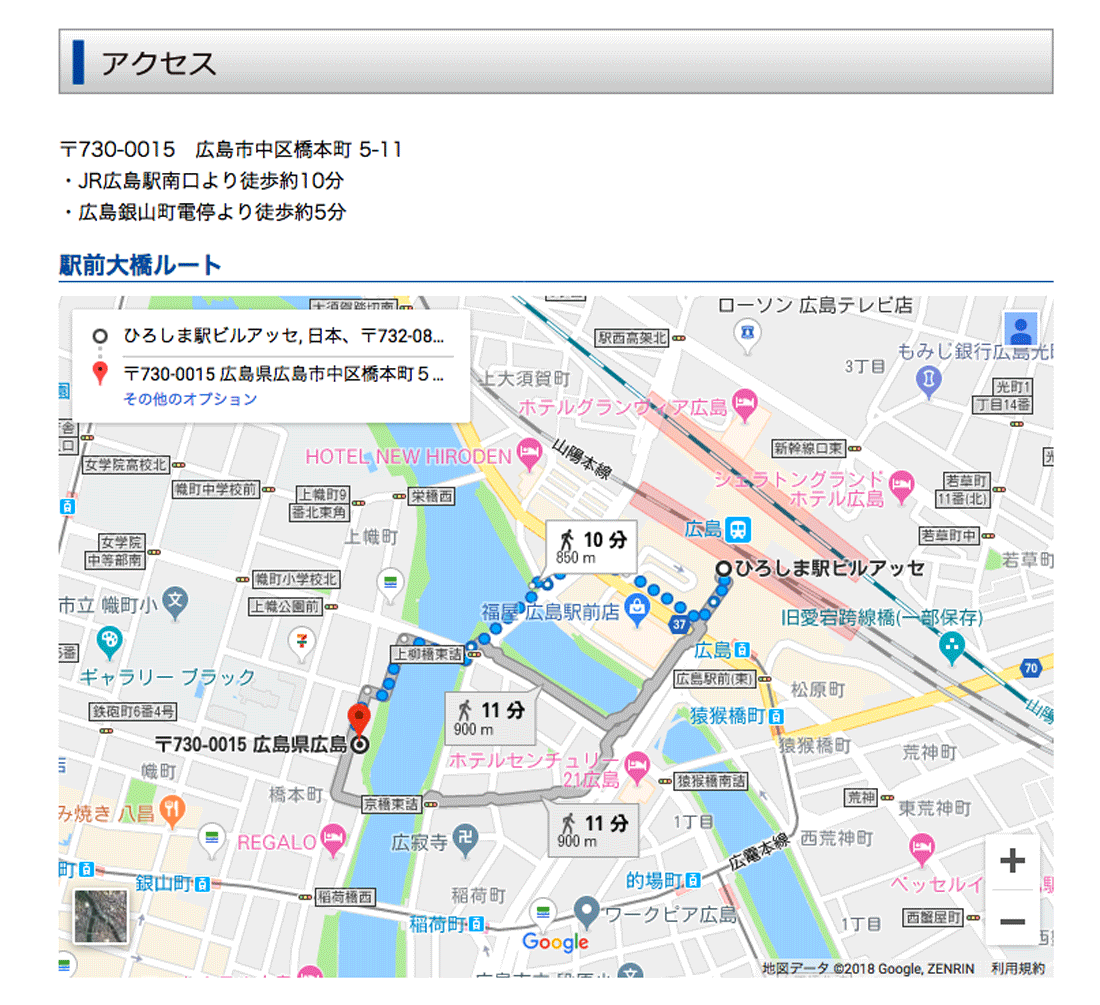1100x1005 pixels.
Task: Click the 西蟹屋町 intersection label
Action: [x=932, y=917]
